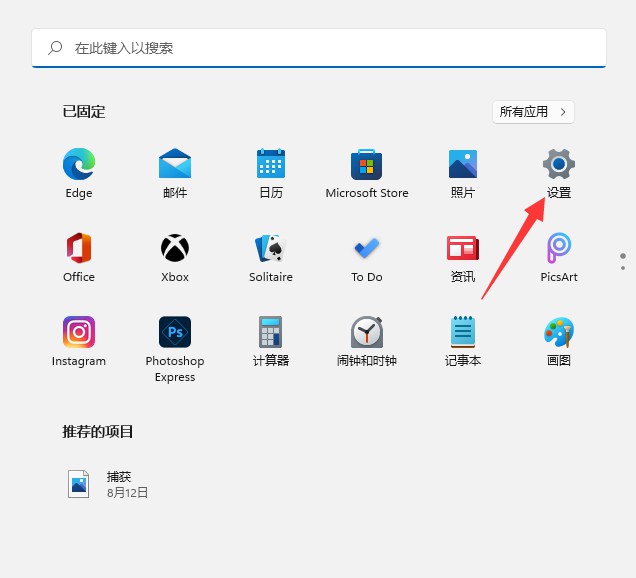
Task: Open the 设置 gear icon
Action: [559, 164]
